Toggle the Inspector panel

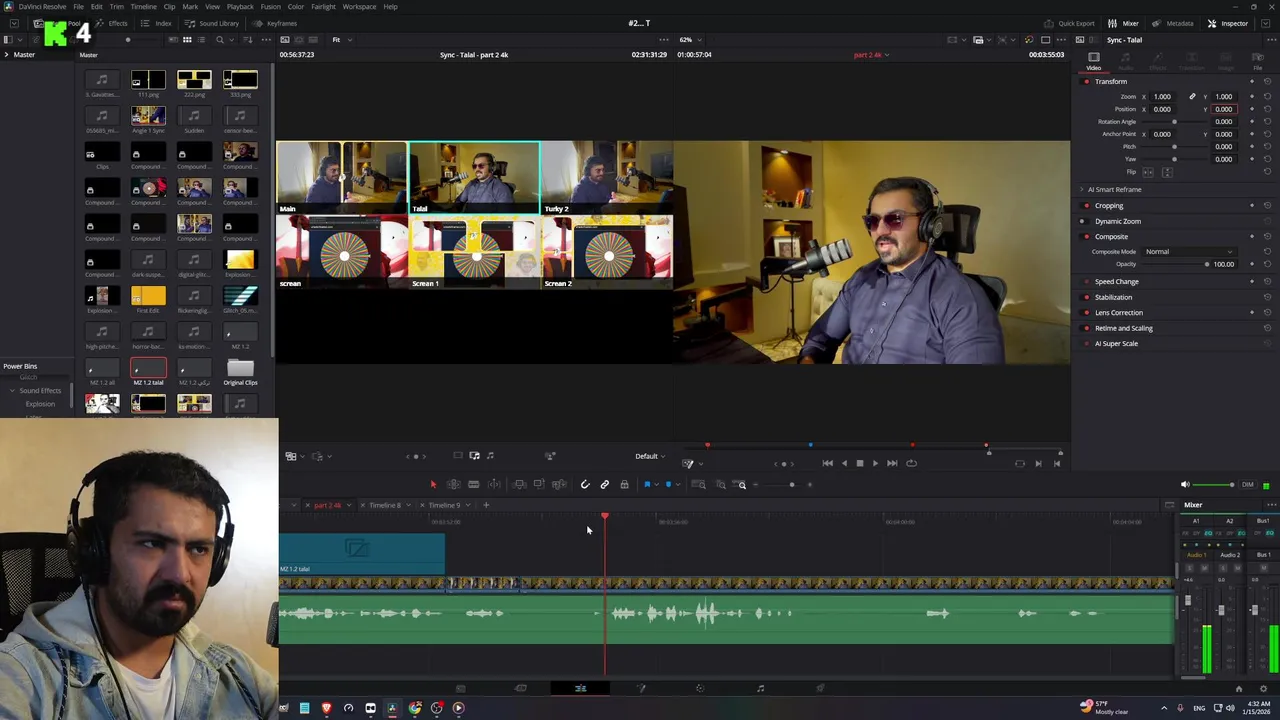[1228, 23]
